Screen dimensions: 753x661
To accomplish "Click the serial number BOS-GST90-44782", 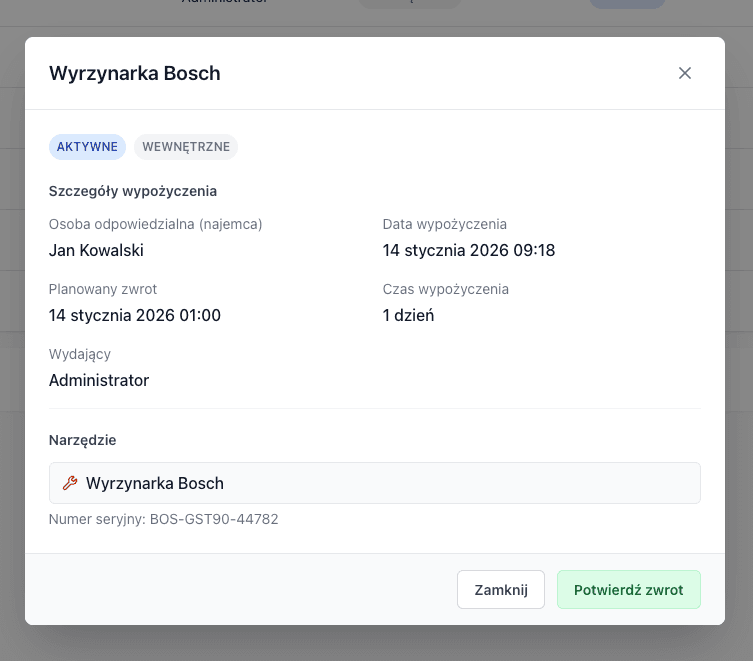I will pyautogui.click(x=214, y=519).
